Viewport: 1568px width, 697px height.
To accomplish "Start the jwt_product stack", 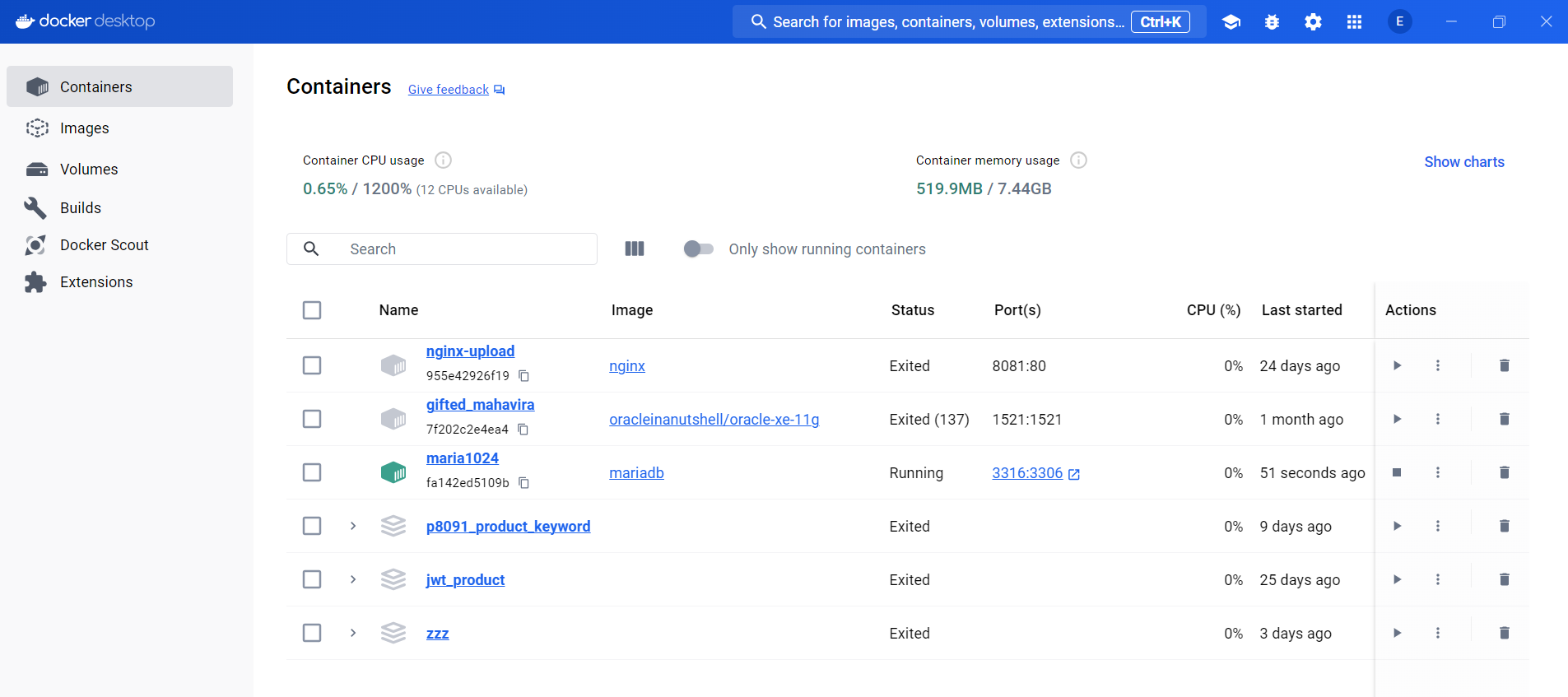I will pyautogui.click(x=1397, y=579).
